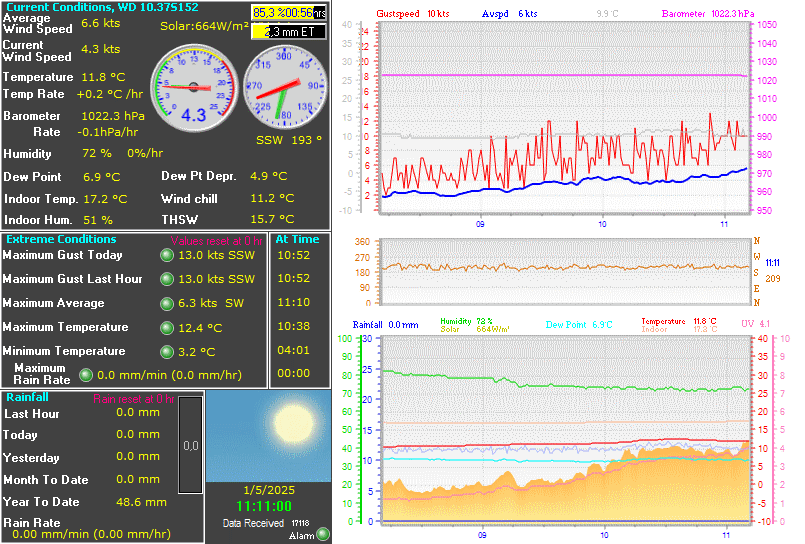Click the wind speed and barometer graph
The height and width of the screenshot is (544, 805).
(x=565, y=117)
